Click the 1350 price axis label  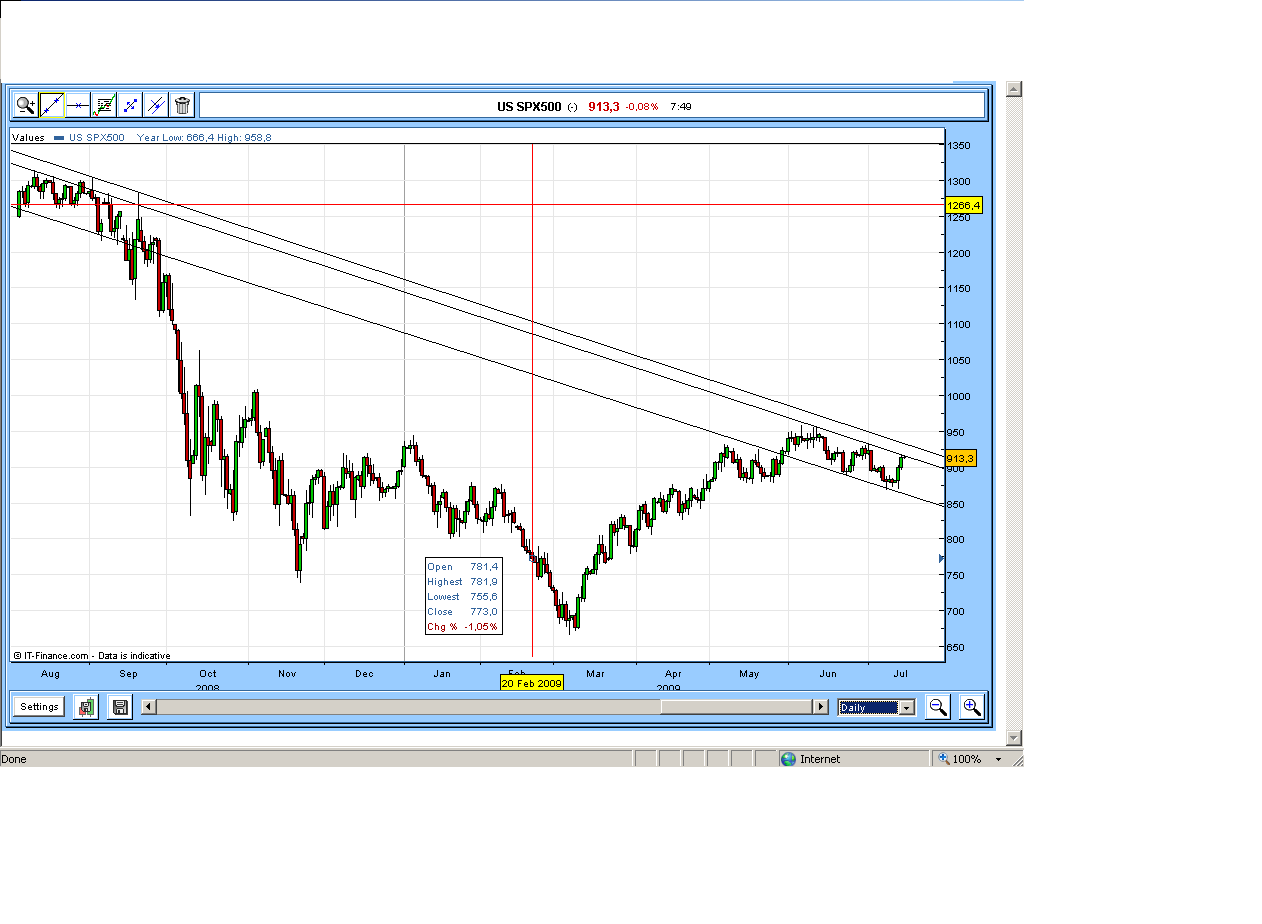960,146
